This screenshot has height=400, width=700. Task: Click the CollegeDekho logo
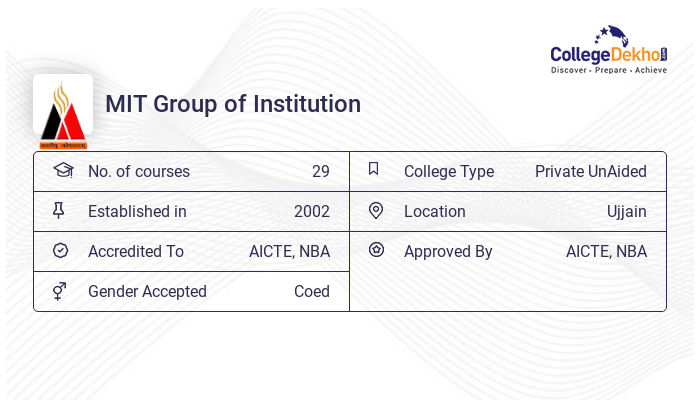click(608, 50)
